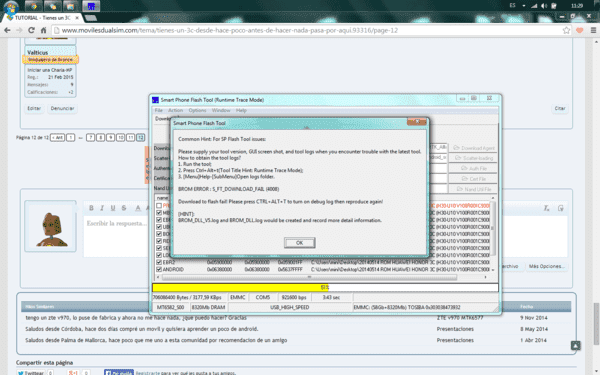
Task: Click the browser forward arrow
Action: 19,30
